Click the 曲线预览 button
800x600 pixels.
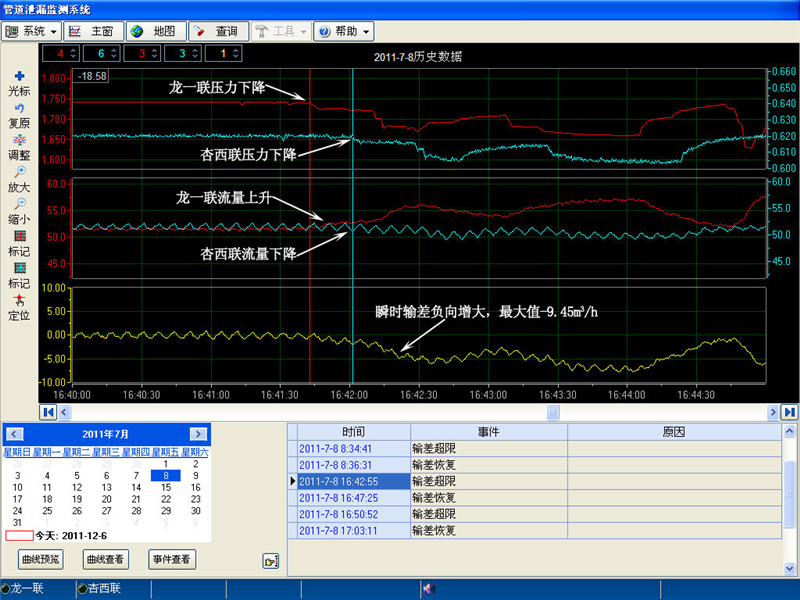click(x=43, y=558)
